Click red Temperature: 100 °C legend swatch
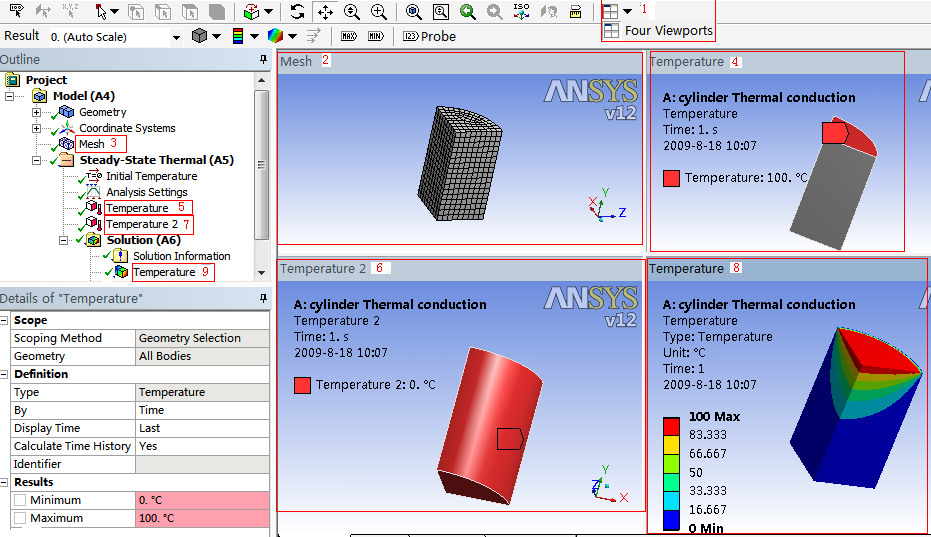931x537 pixels. click(x=671, y=178)
